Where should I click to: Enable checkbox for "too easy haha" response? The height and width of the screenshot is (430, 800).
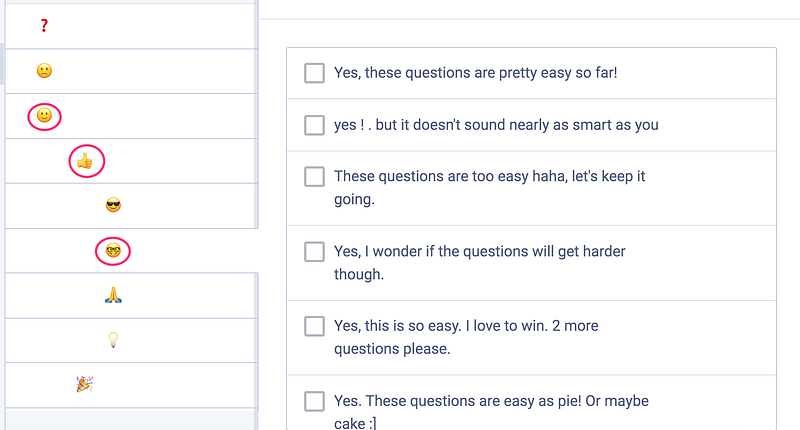[x=314, y=176]
